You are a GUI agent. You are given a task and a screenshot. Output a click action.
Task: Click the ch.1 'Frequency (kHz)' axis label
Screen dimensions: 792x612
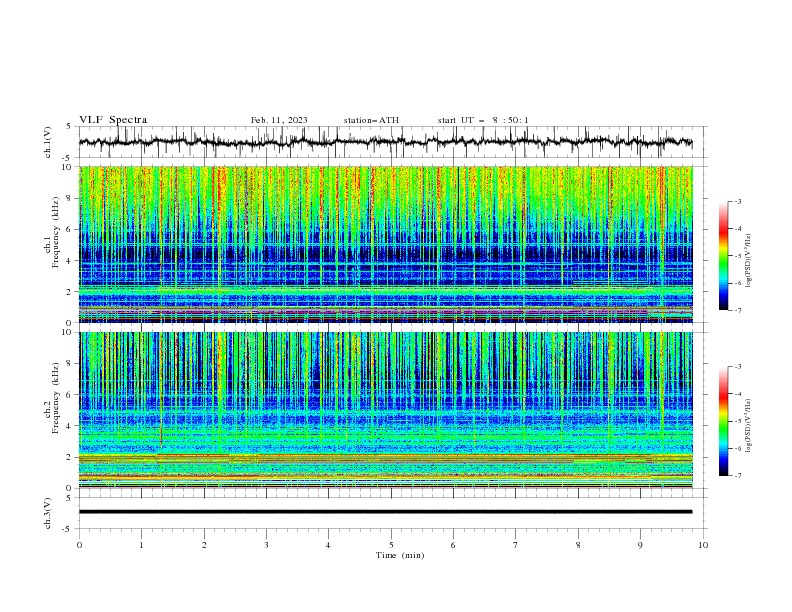tap(55, 233)
